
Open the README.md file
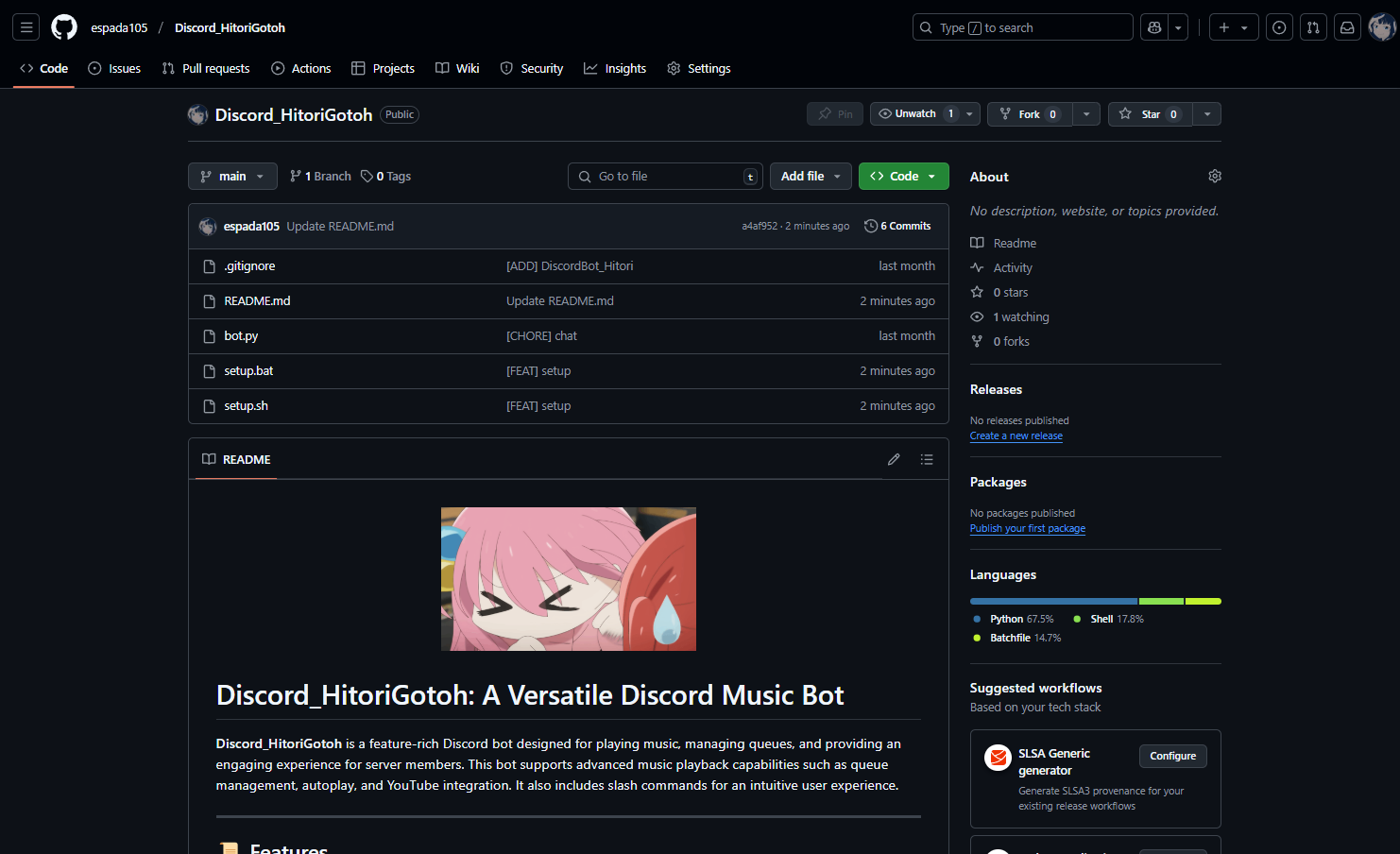(257, 301)
